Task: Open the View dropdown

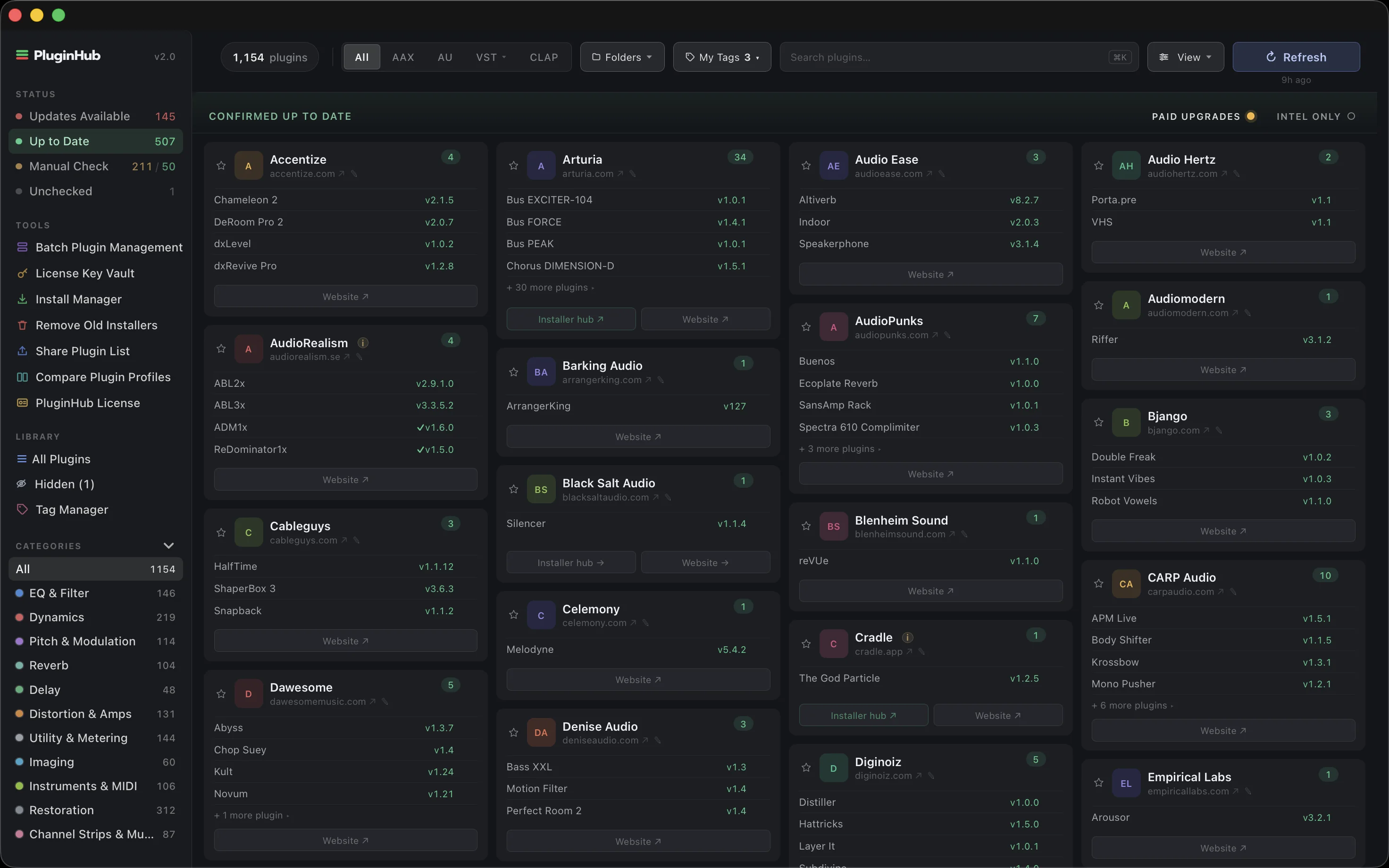Action: (1185, 57)
